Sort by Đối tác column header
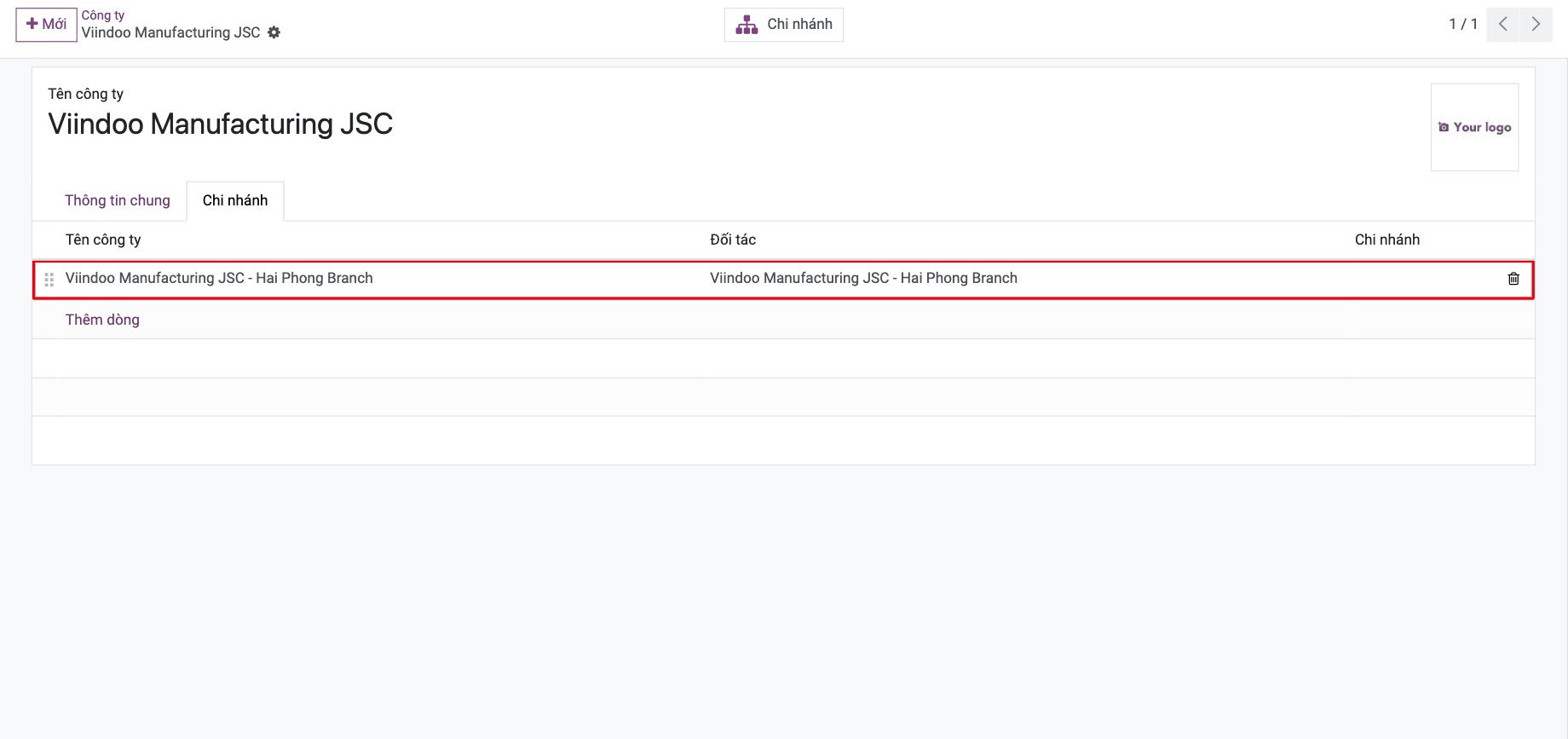1568x739 pixels. tap(733, 240)
